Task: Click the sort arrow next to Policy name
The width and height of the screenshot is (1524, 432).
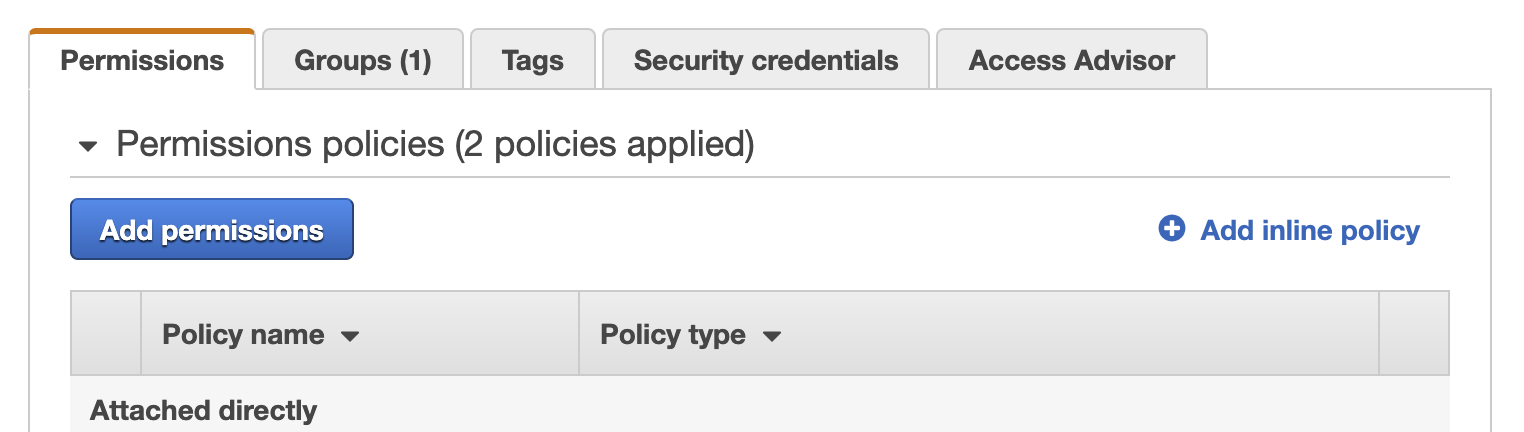Action: [x=349, y=336]
